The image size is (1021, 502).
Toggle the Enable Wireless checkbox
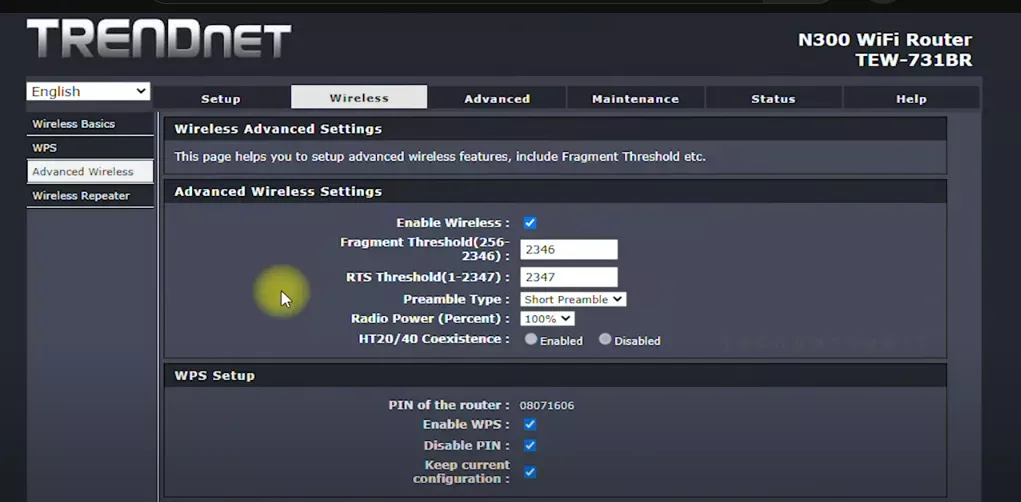(x=530, y=223)
